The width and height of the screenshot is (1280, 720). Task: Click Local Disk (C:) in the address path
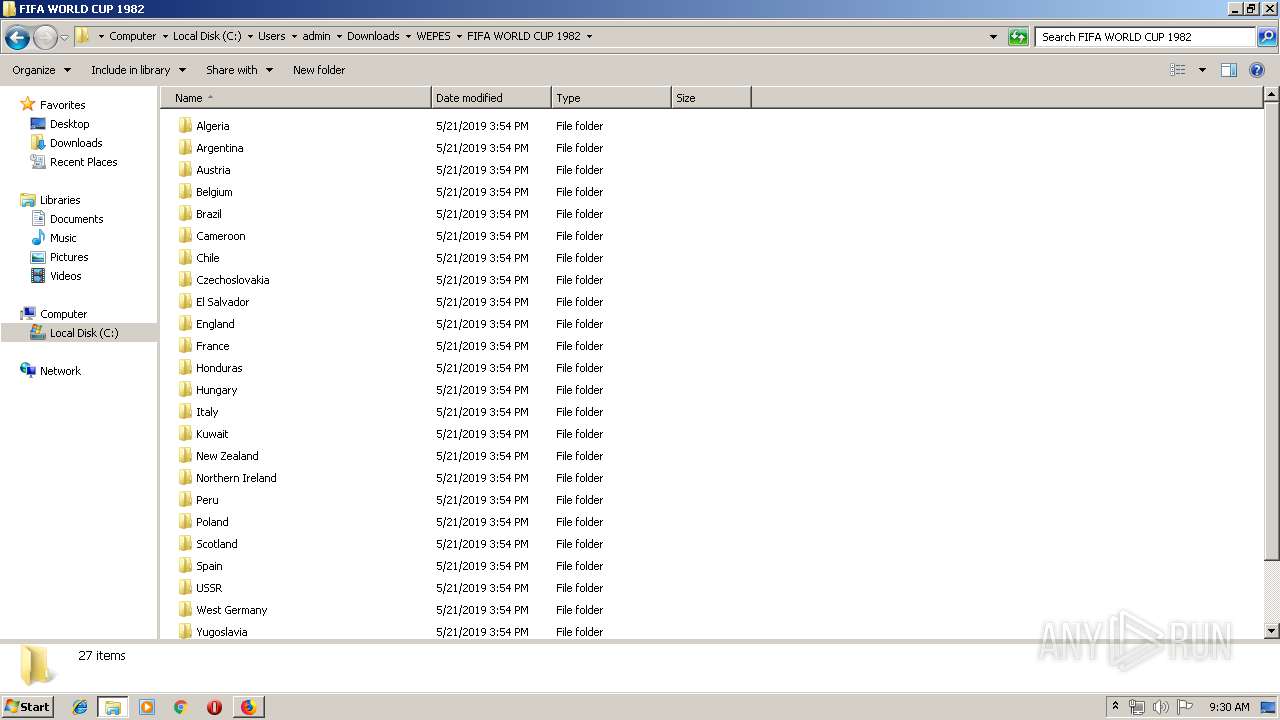[207, 36]
